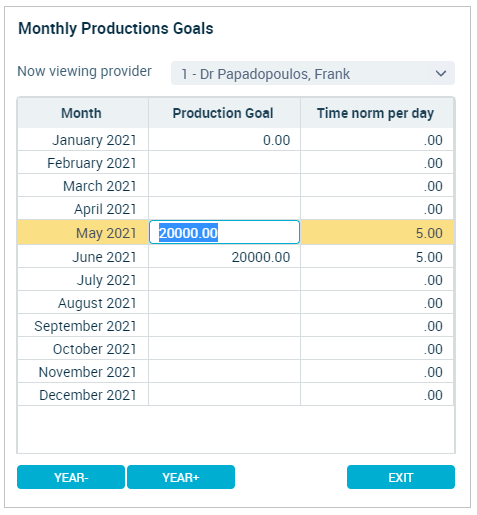477x515 pixels.
Task: Edit the May 2021 production goal field
Action: pyautogui.click(x=224, y=232)
